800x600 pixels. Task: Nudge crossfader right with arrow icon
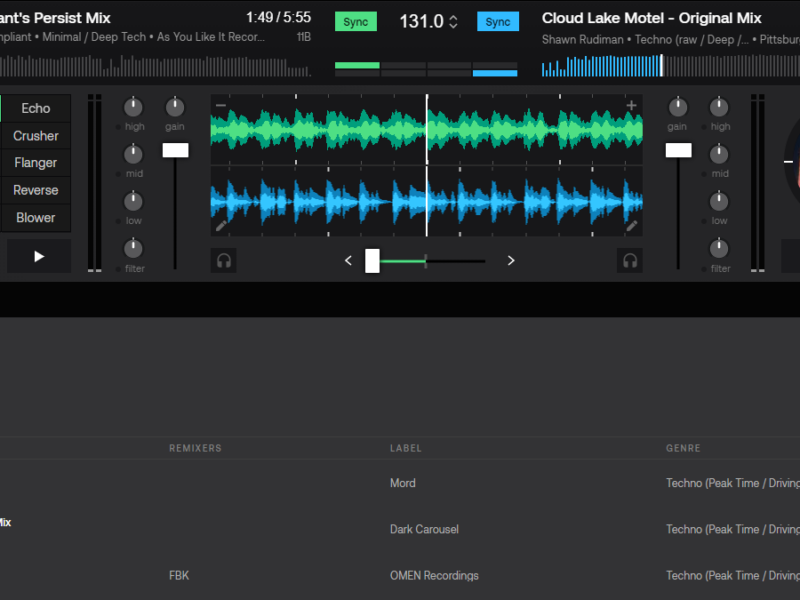tap(511, 261)
